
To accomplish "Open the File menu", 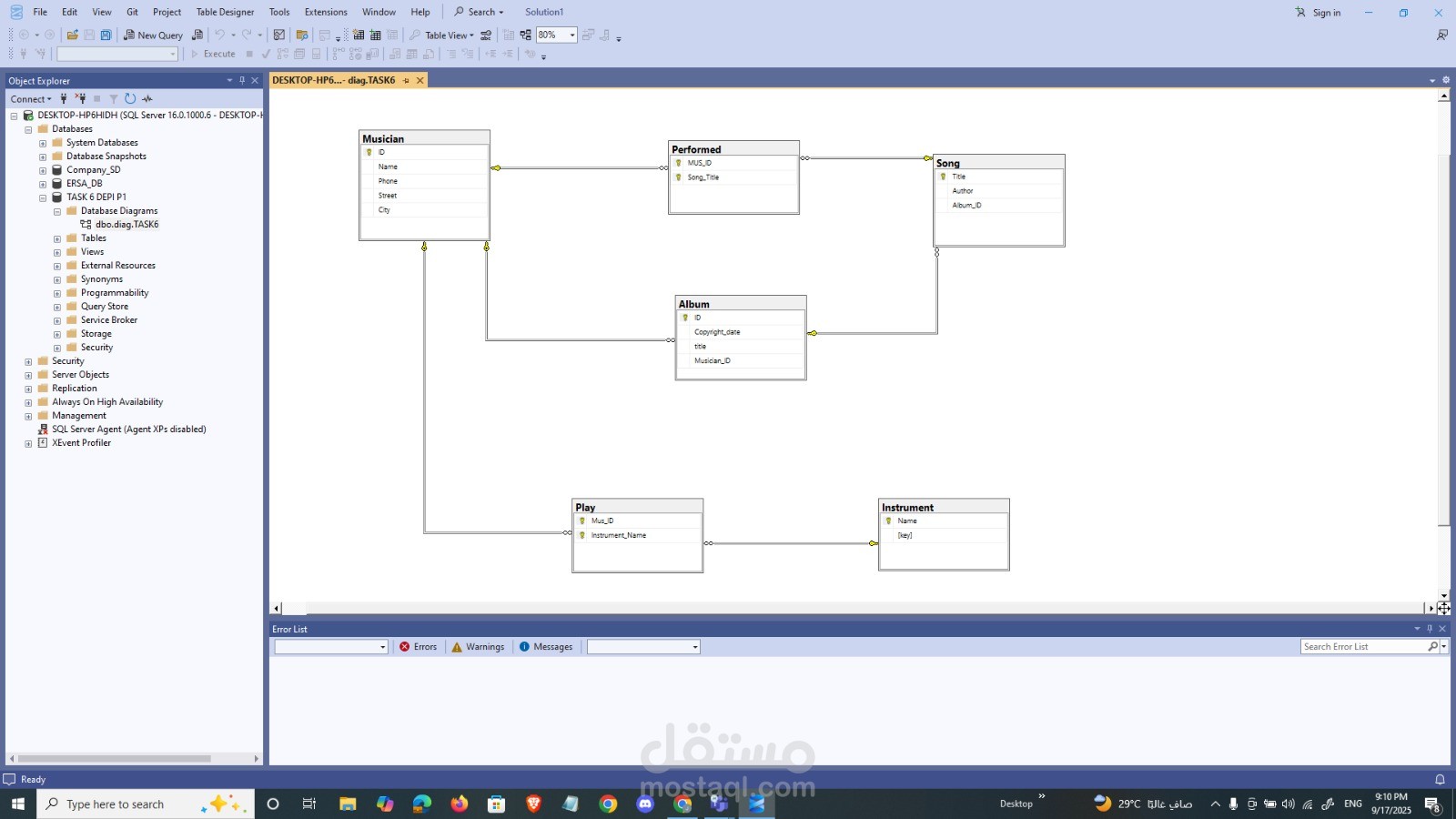I will [x=40, y=12].
